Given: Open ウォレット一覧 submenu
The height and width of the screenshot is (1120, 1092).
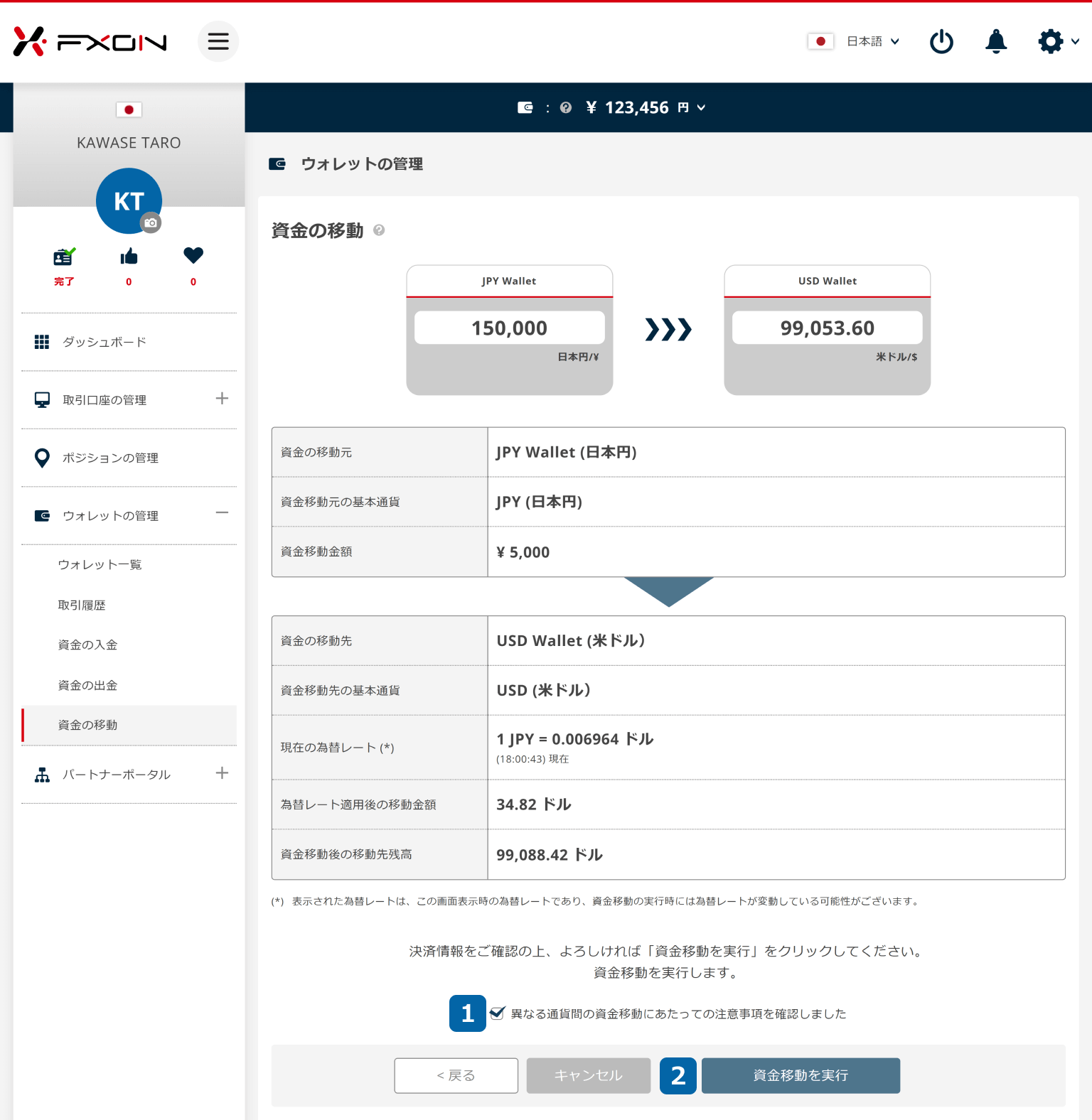Looking at the screenshot, I should (x=100, y=565).
